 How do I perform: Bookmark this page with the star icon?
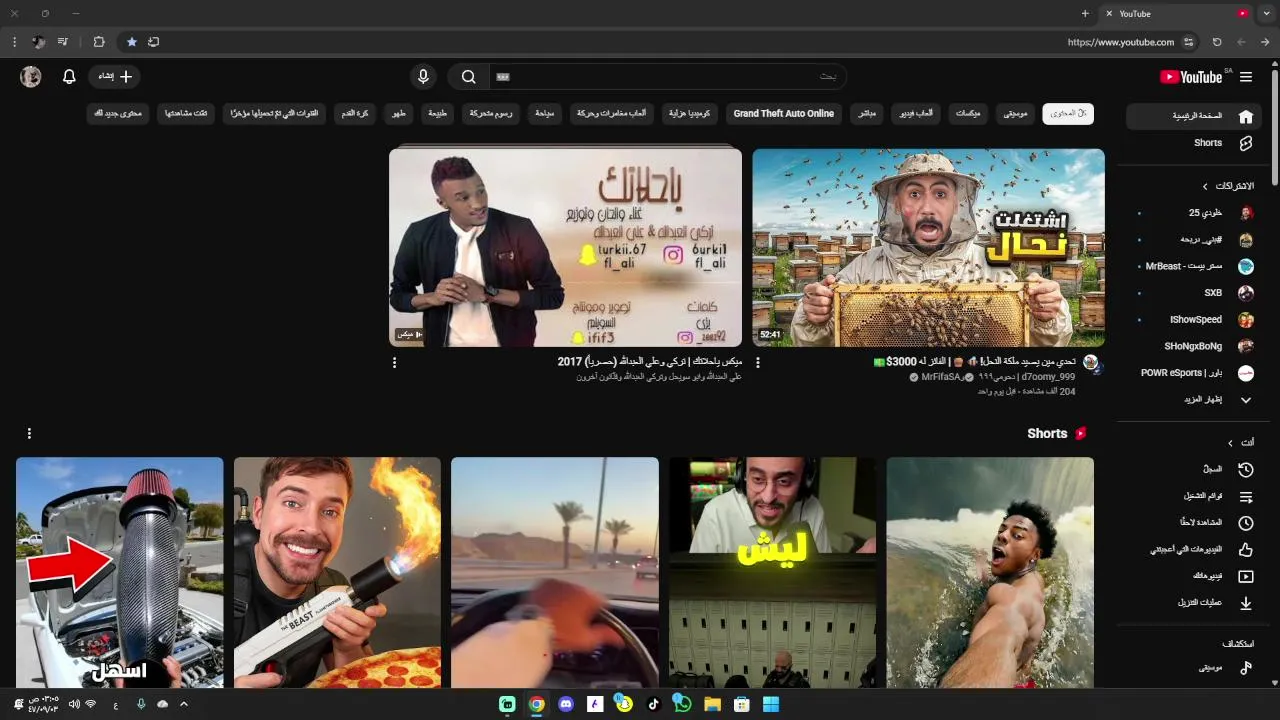(131, 42)
